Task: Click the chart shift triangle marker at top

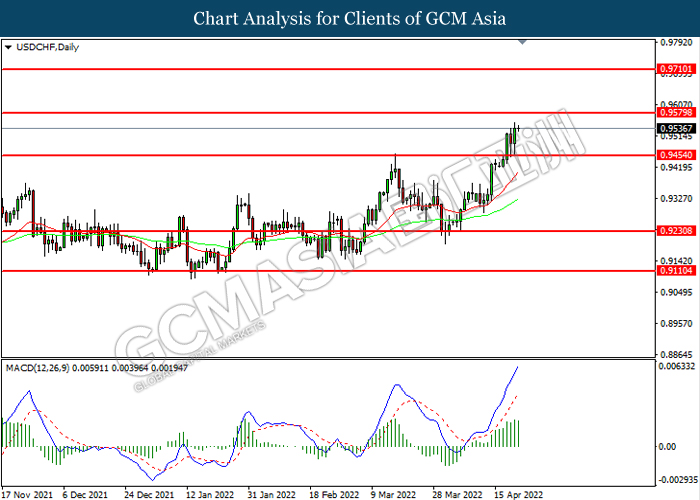Action: [522, 42]
